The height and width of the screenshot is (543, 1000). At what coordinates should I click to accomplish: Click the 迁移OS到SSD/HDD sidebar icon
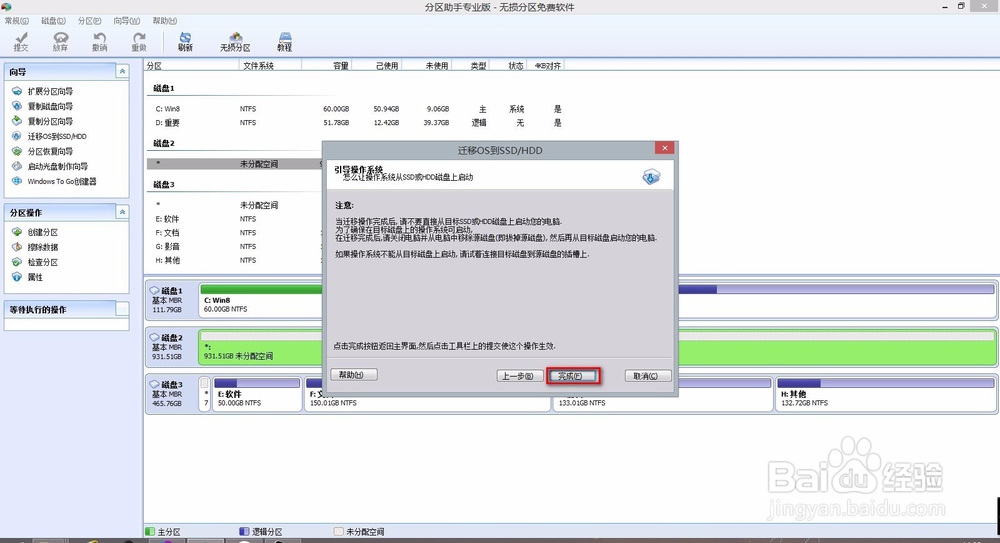[17, 136]
